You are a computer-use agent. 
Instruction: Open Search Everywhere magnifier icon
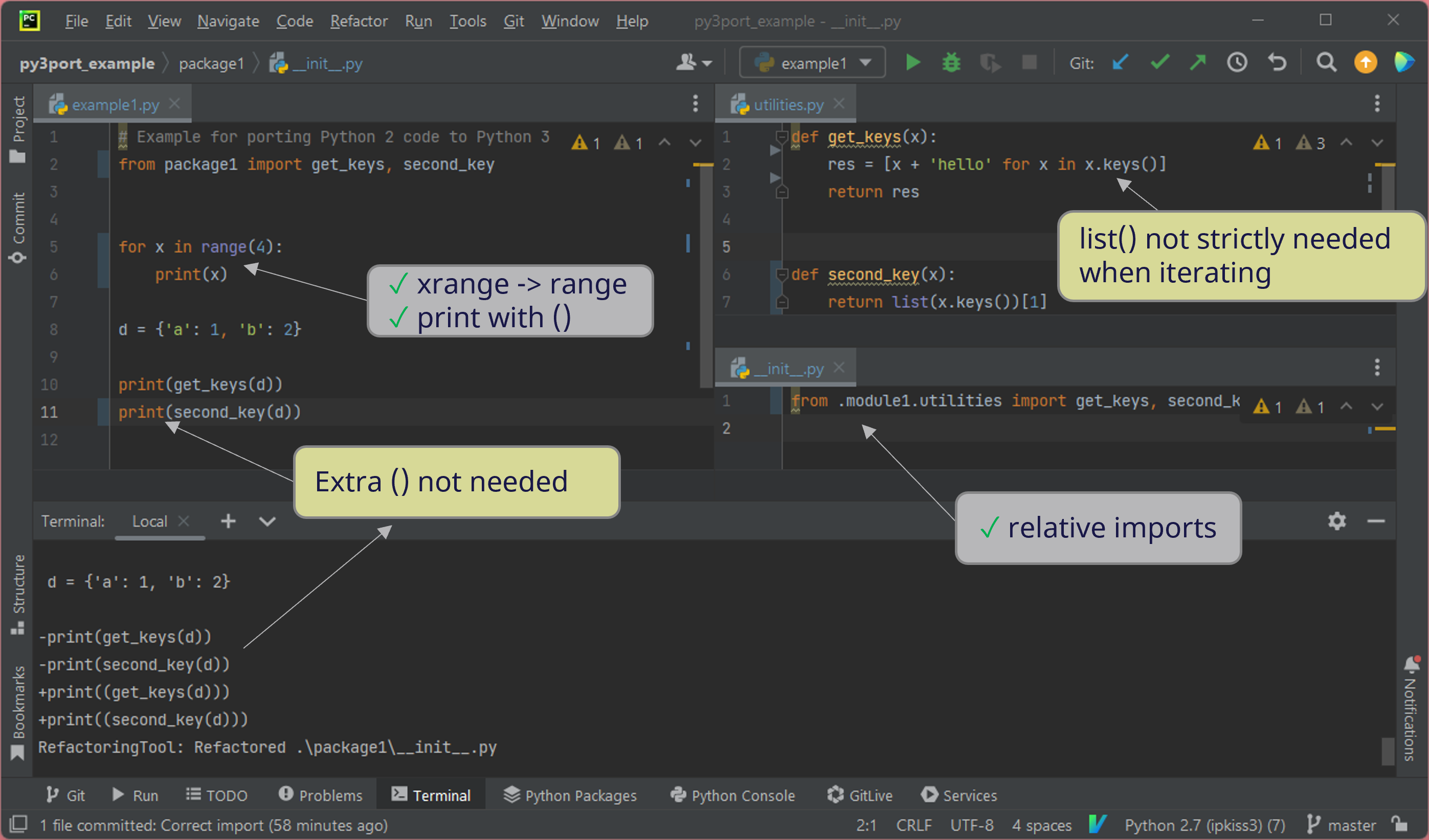coord(1326,62)
